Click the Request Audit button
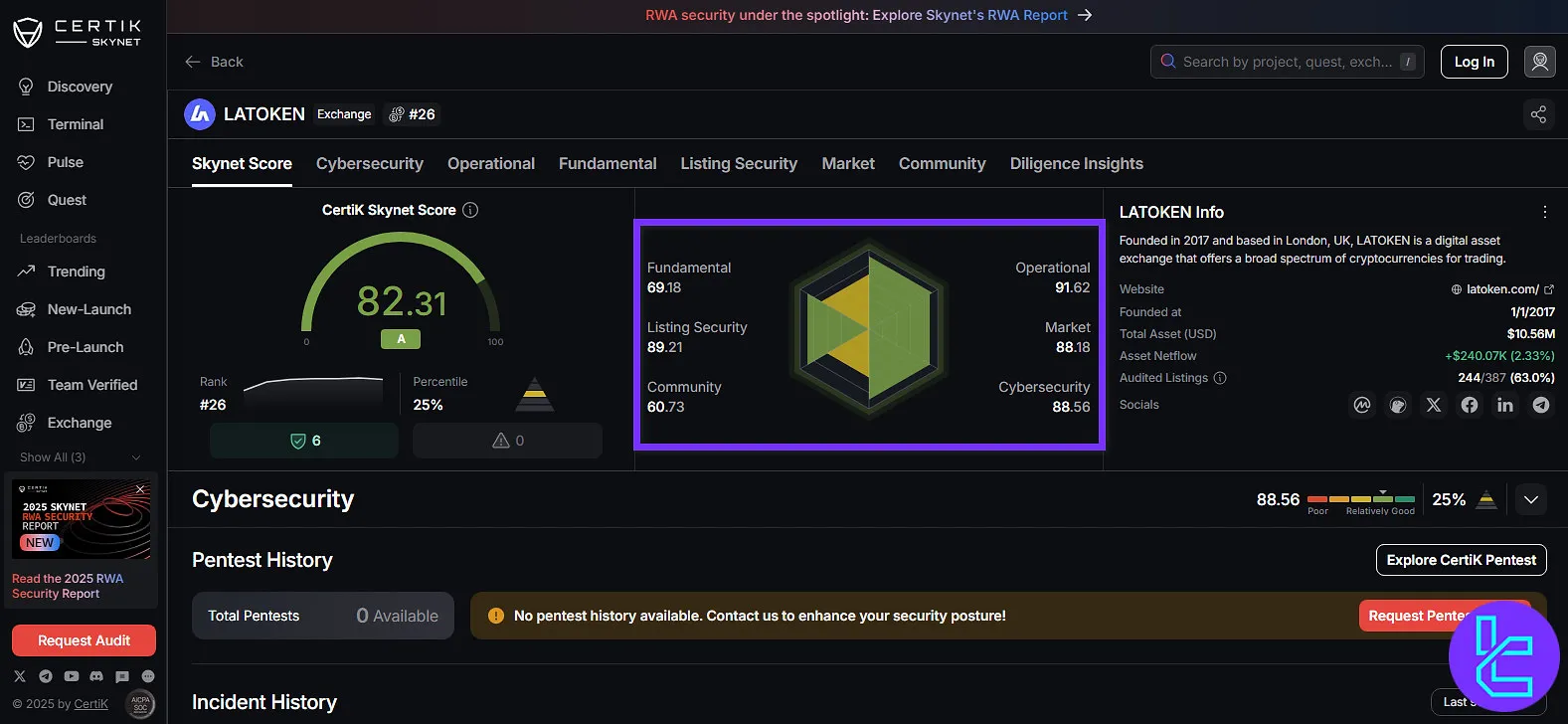This screenshot has width=1568, height=724. click(84, 640)
